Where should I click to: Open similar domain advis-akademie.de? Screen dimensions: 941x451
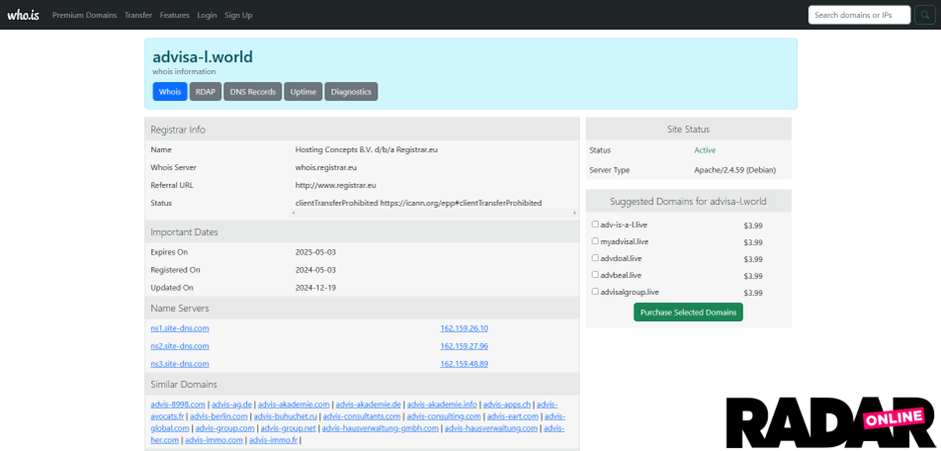368,404
